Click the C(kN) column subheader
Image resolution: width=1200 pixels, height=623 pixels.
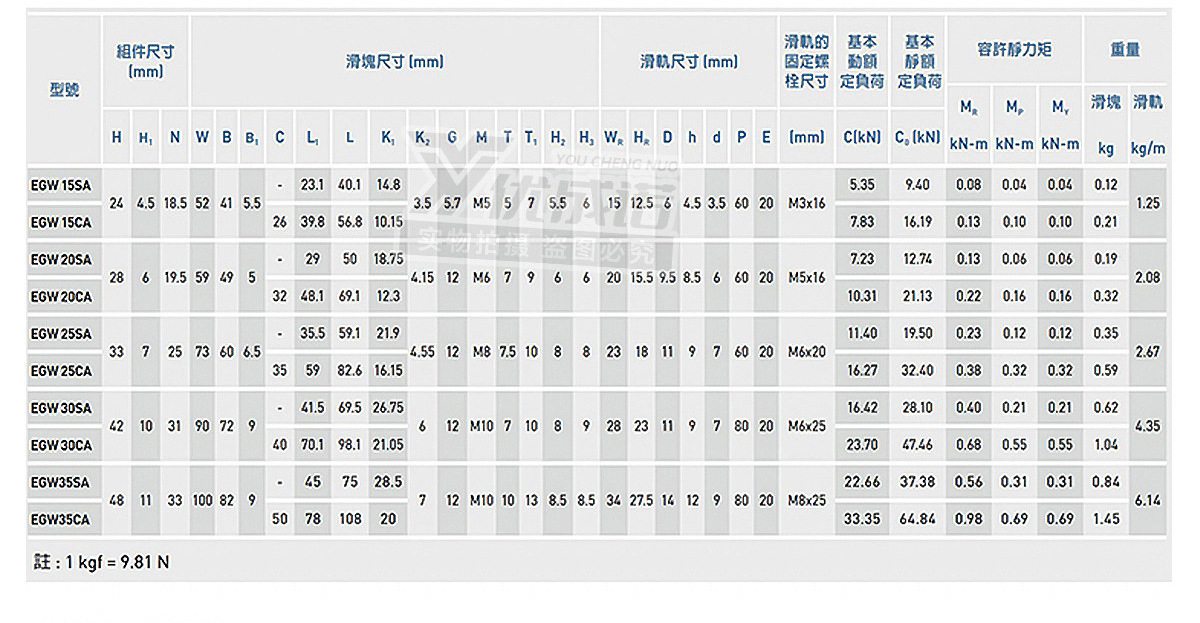[862, 138]
